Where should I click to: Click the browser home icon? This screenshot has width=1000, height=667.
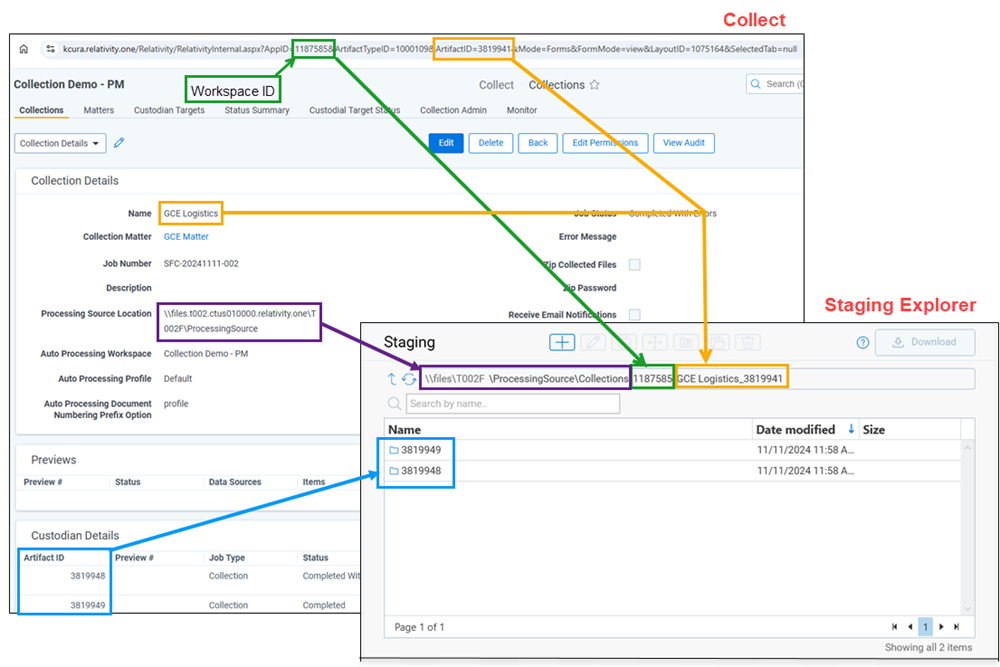pos(24,49)
